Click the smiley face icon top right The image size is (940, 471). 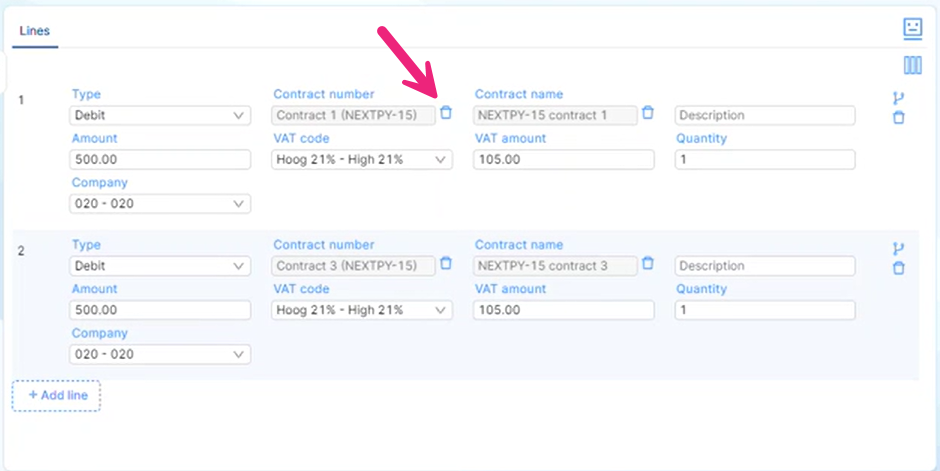coord(912,28)
